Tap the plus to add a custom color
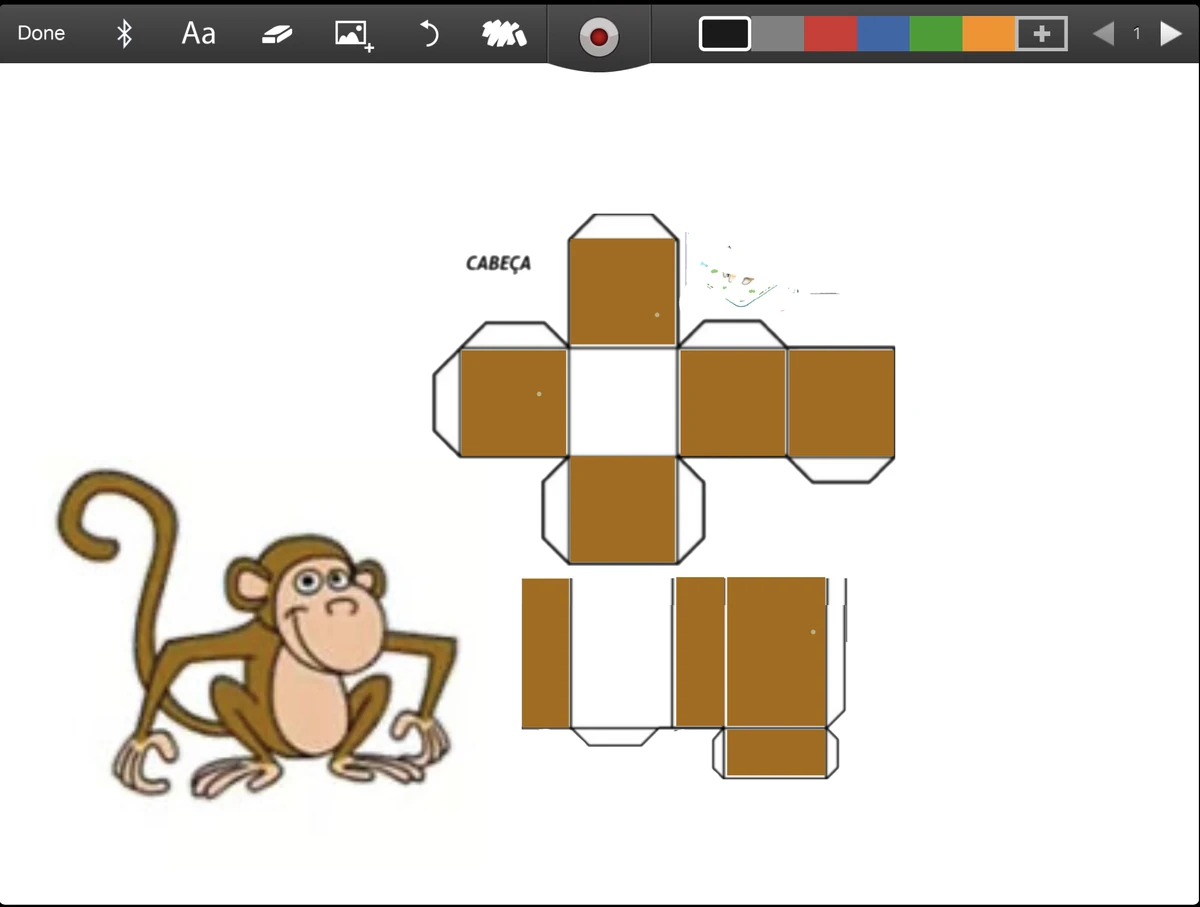This screenshot has width=1200, height=907. point(1041,33)
